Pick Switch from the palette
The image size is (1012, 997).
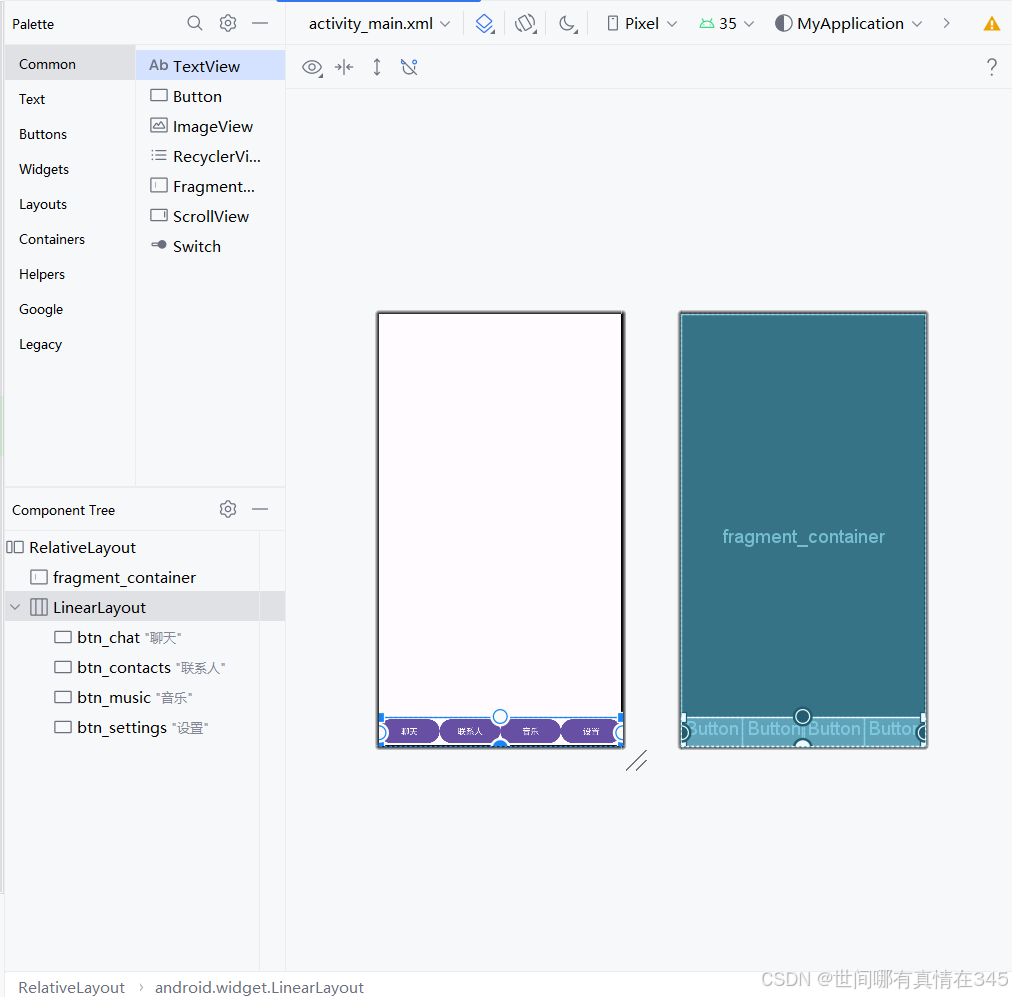tap(210, 247)
